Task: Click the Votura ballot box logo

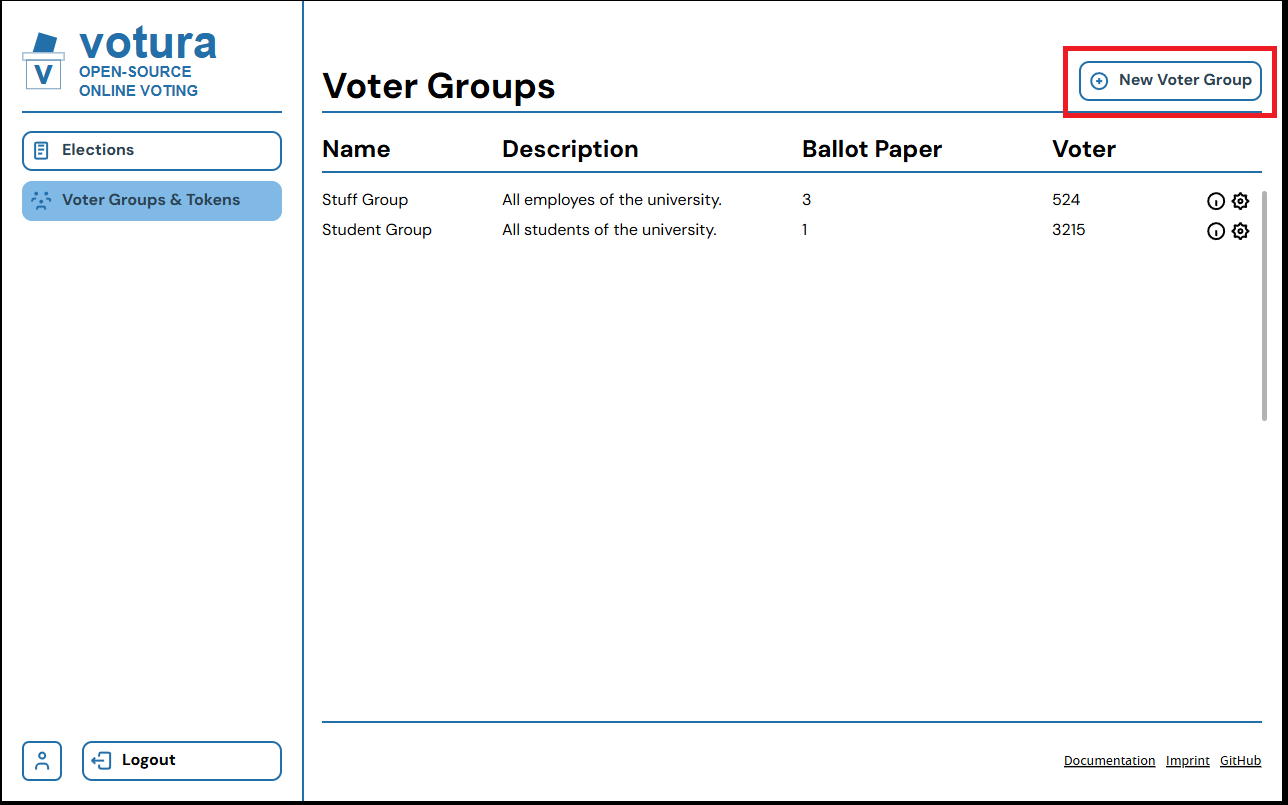Action: coord(43,61)
